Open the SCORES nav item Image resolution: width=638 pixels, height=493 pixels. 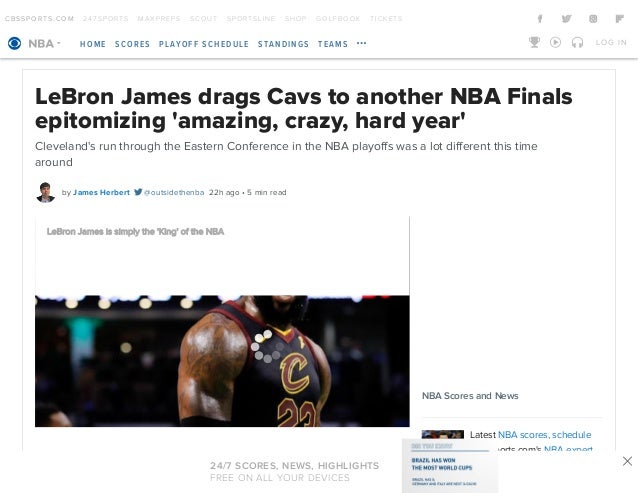tap(132, 44)
